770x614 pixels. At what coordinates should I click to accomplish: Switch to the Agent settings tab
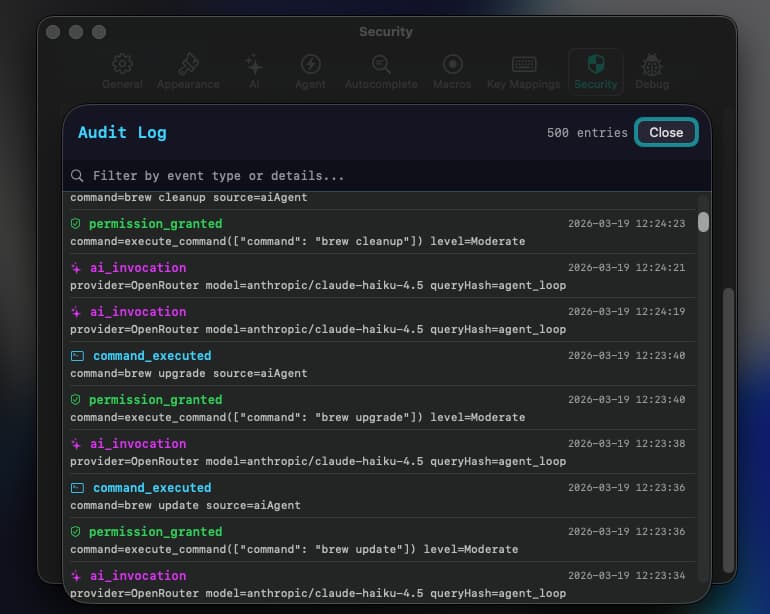(310, 72)
